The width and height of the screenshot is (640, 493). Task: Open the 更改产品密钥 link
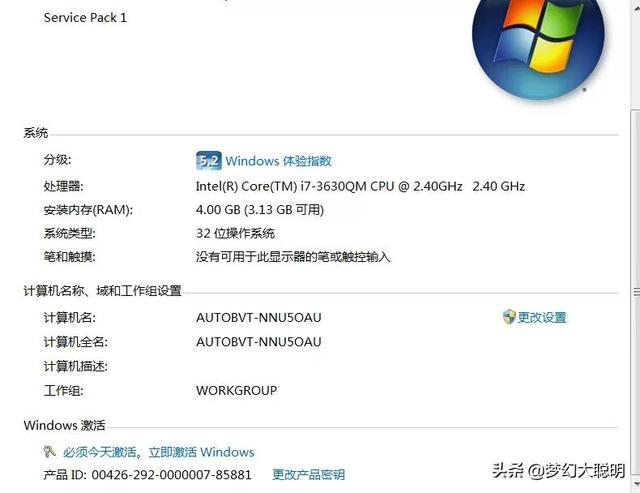click(x=309, y=474)
